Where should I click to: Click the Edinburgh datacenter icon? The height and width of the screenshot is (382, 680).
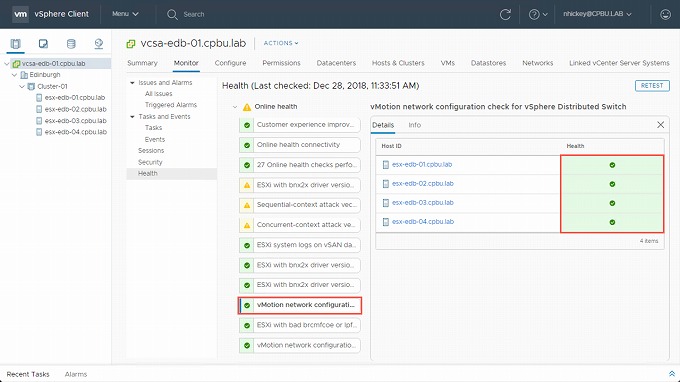24,75
